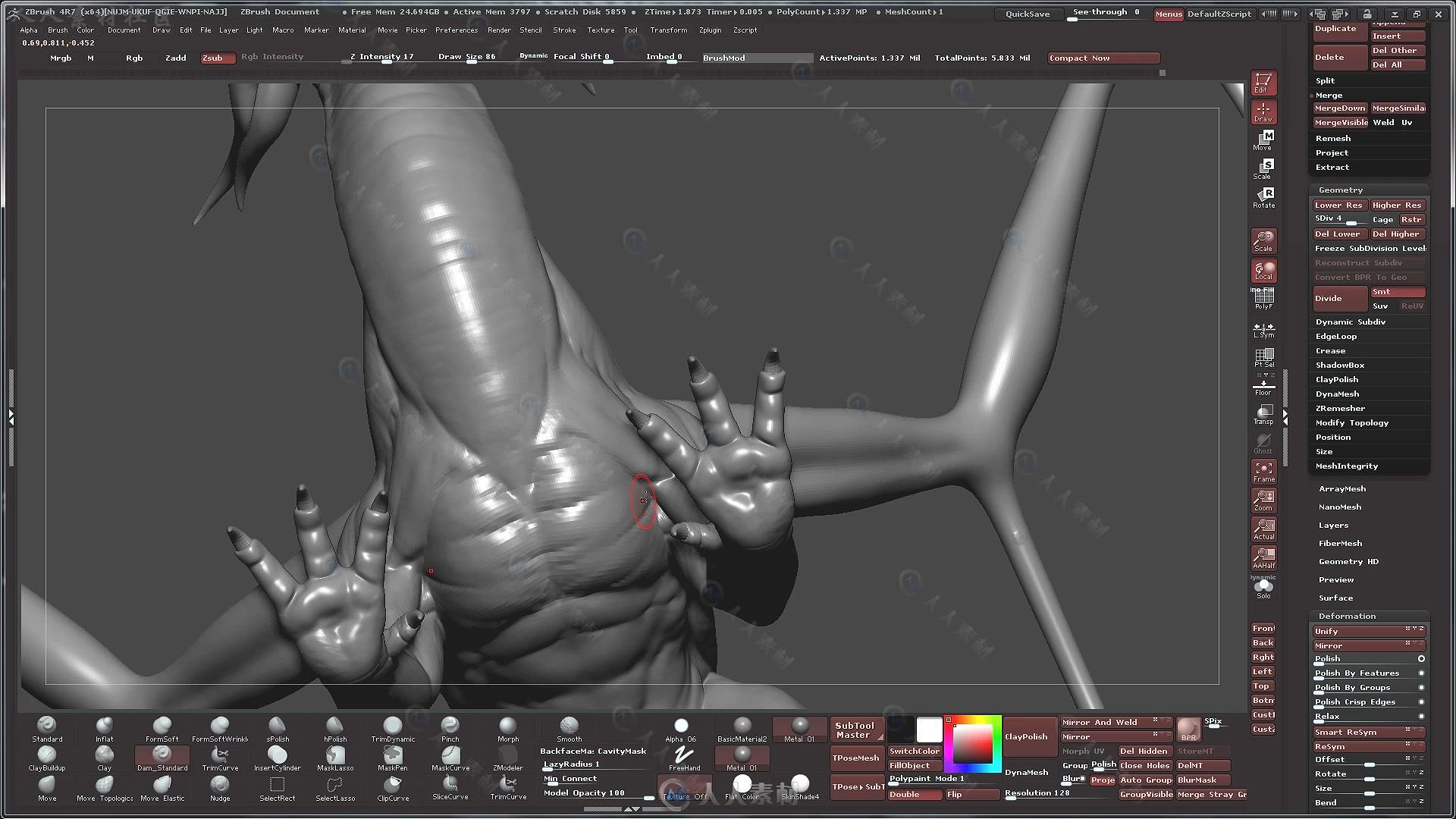The image size is (1456, 819).
Task: Select the SelectRect brush
Action: [278, 789]
